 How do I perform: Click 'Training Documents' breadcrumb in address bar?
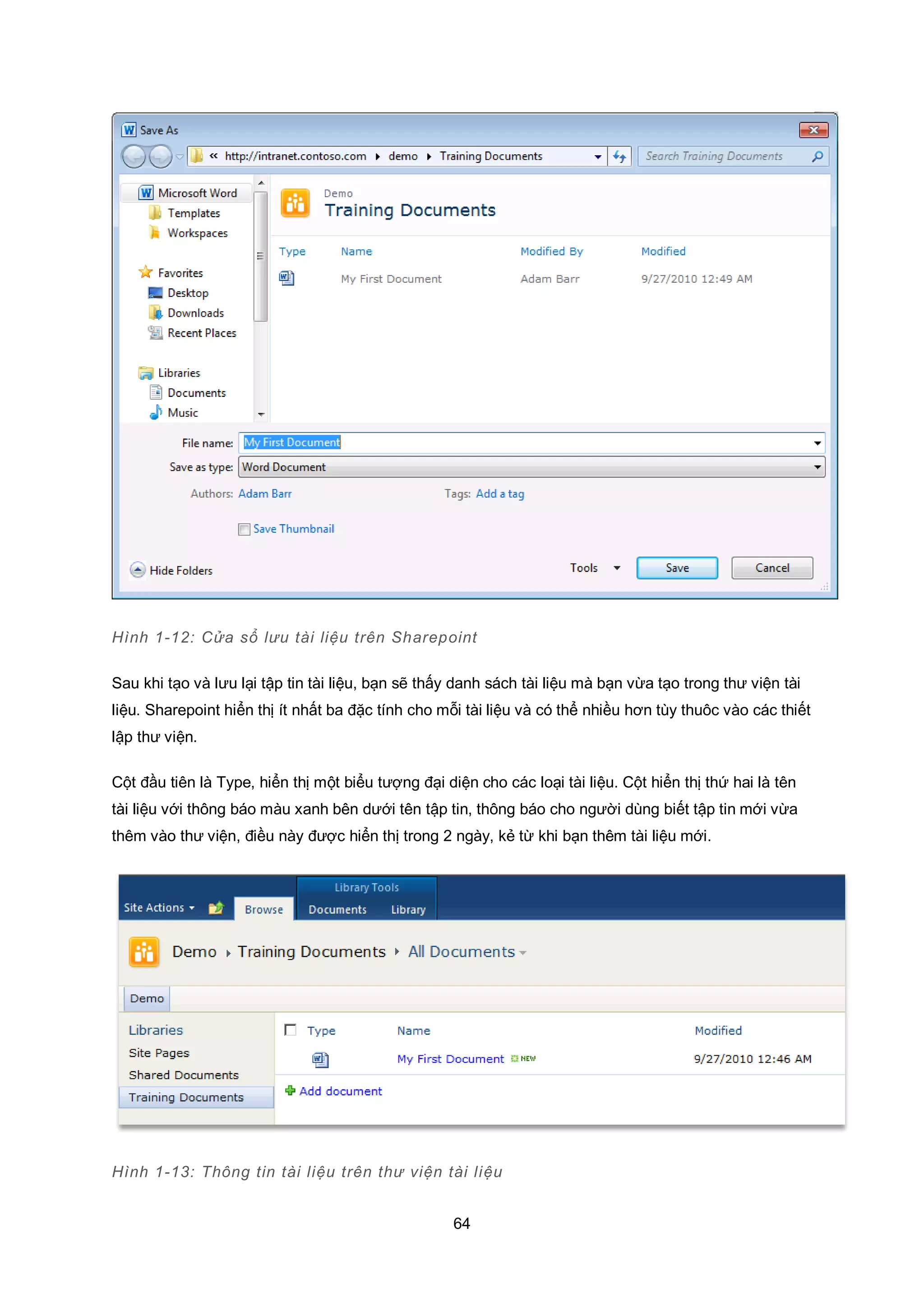pos(490,157)
